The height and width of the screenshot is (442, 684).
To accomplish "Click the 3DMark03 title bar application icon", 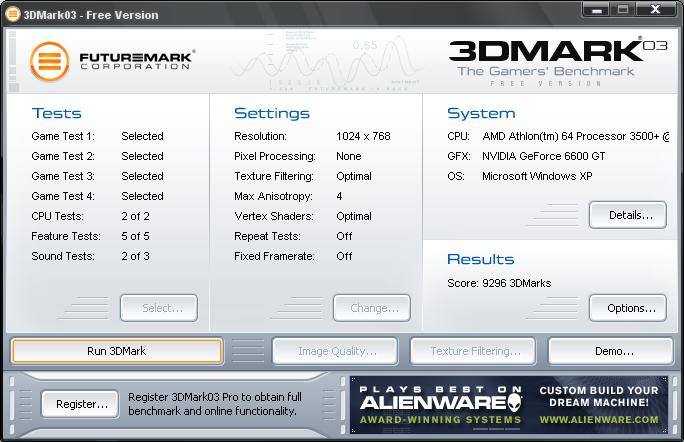I will (13, 12).
